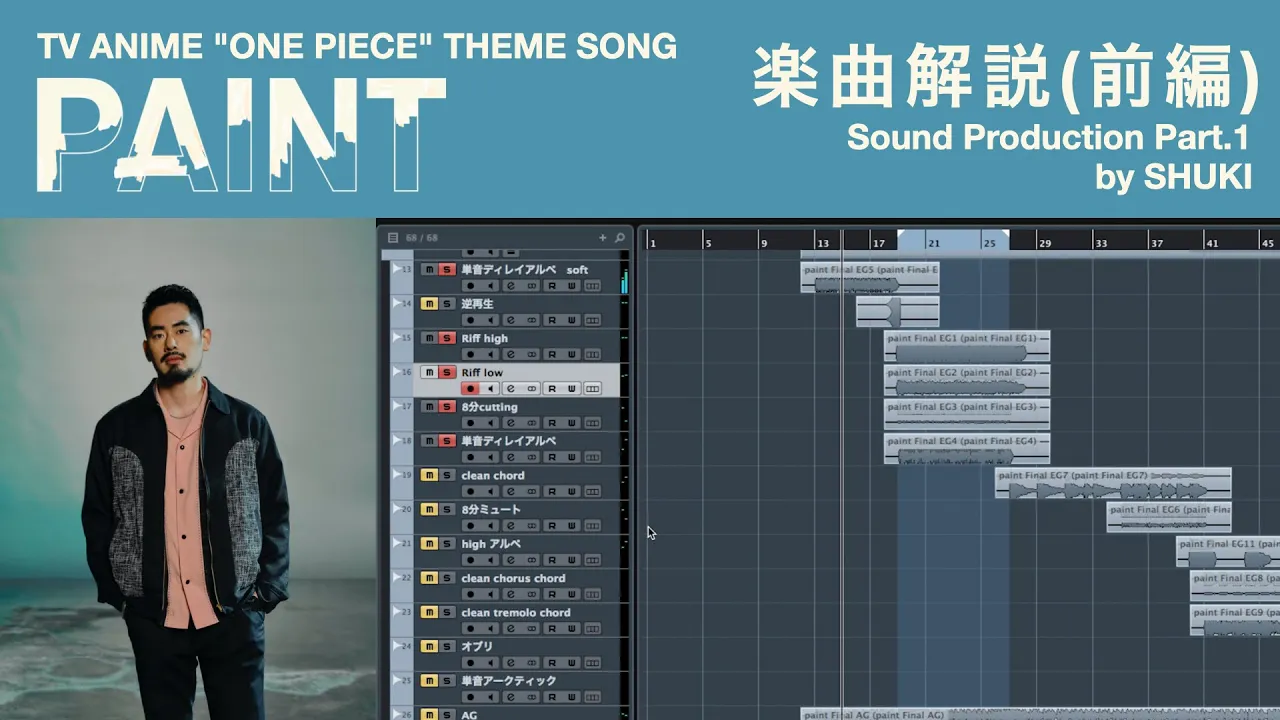Expand automation lane of track 17 8分cutting
Viewport: 1280px width, 720px height.
click(x=397, y=406)
